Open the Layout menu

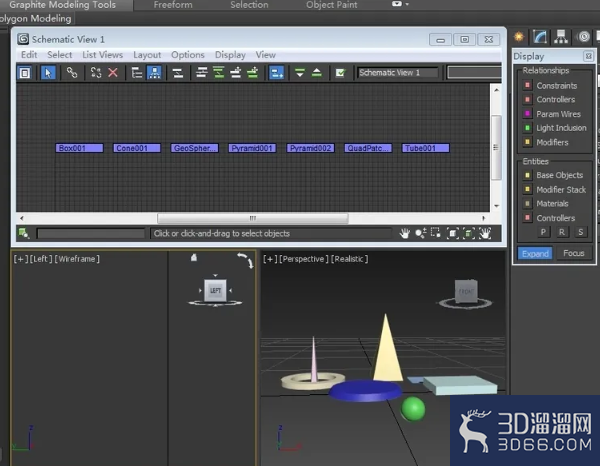[147, 55]
